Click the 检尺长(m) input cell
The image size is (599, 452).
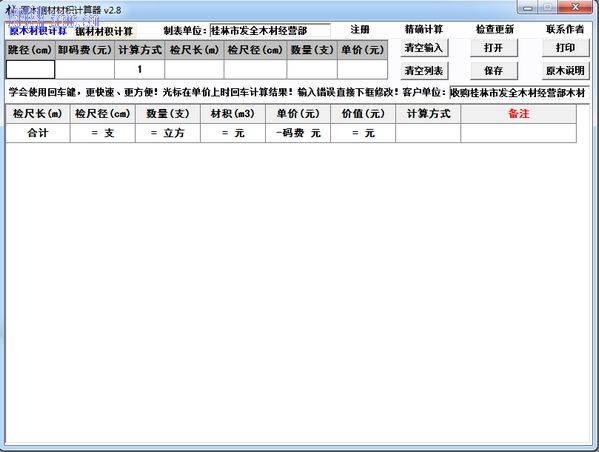pyautogui.click(x=194, y=70)
